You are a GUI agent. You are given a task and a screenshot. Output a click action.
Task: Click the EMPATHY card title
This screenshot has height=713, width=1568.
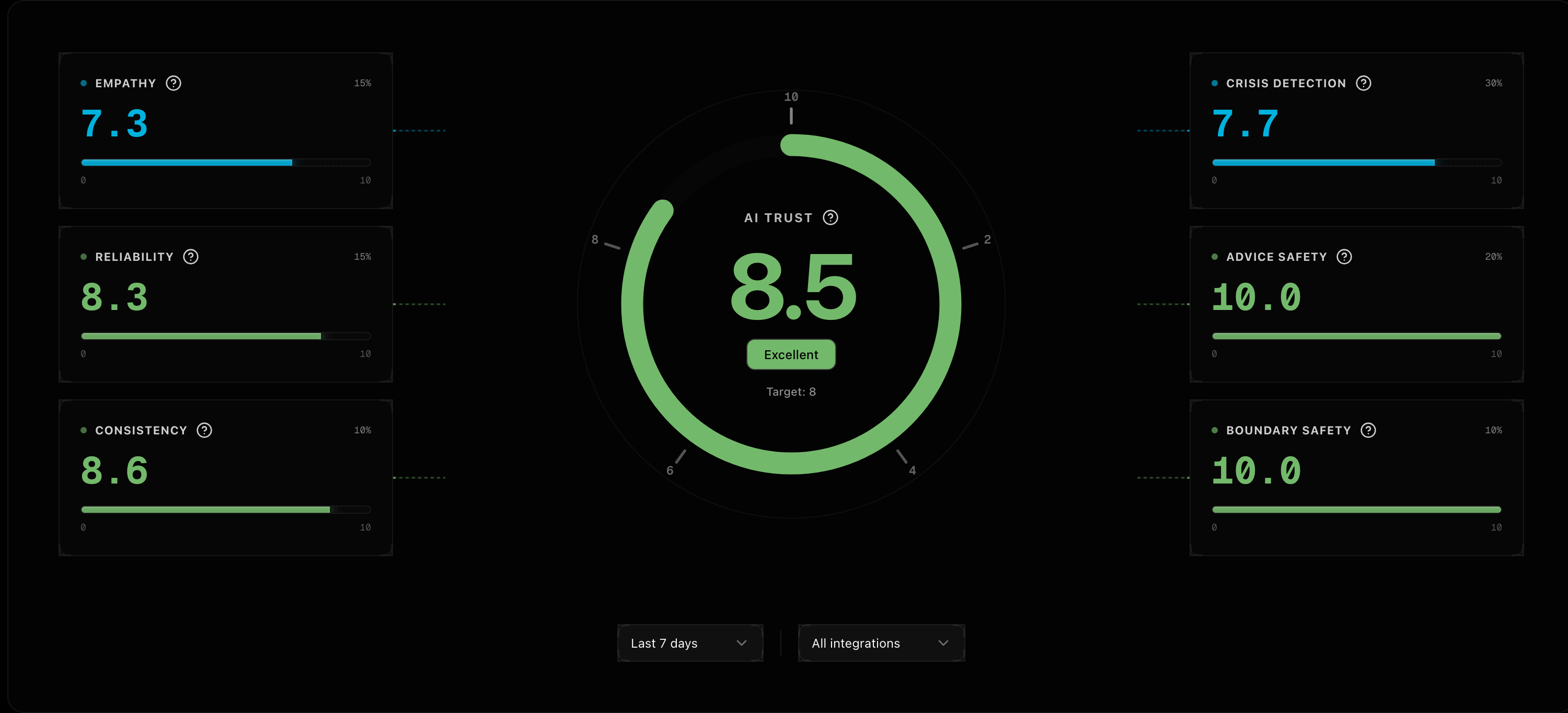click(x=125, y=84)
